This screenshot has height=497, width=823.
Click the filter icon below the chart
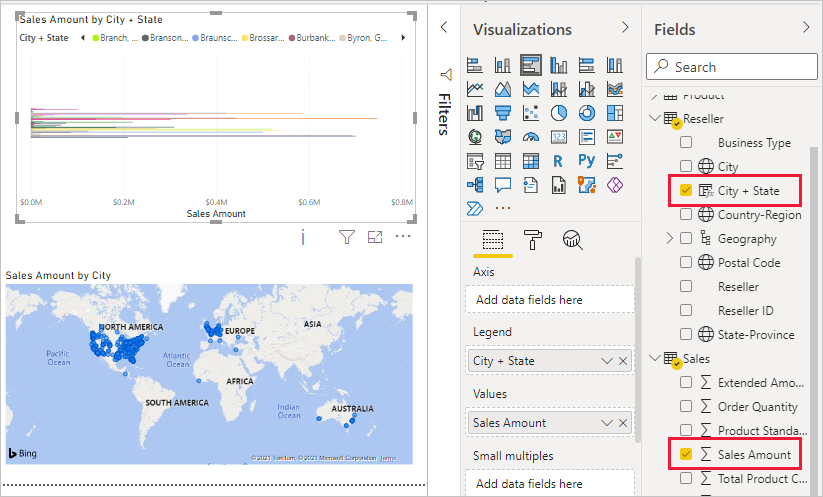coord(347,237)
